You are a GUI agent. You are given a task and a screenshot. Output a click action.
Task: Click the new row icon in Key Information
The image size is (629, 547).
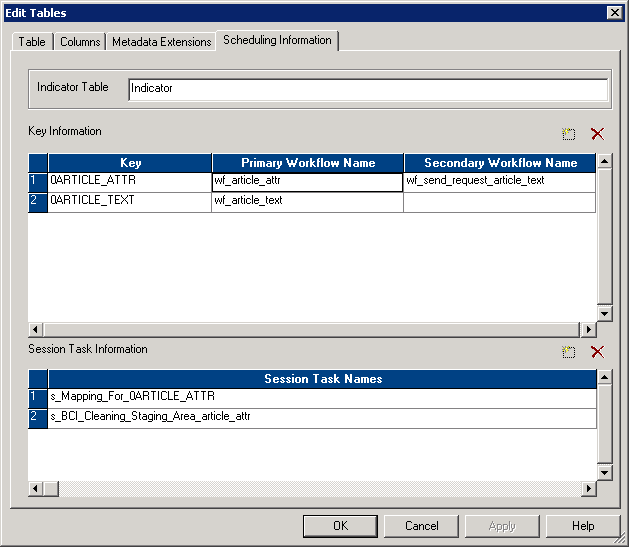[x=569, y=134]
